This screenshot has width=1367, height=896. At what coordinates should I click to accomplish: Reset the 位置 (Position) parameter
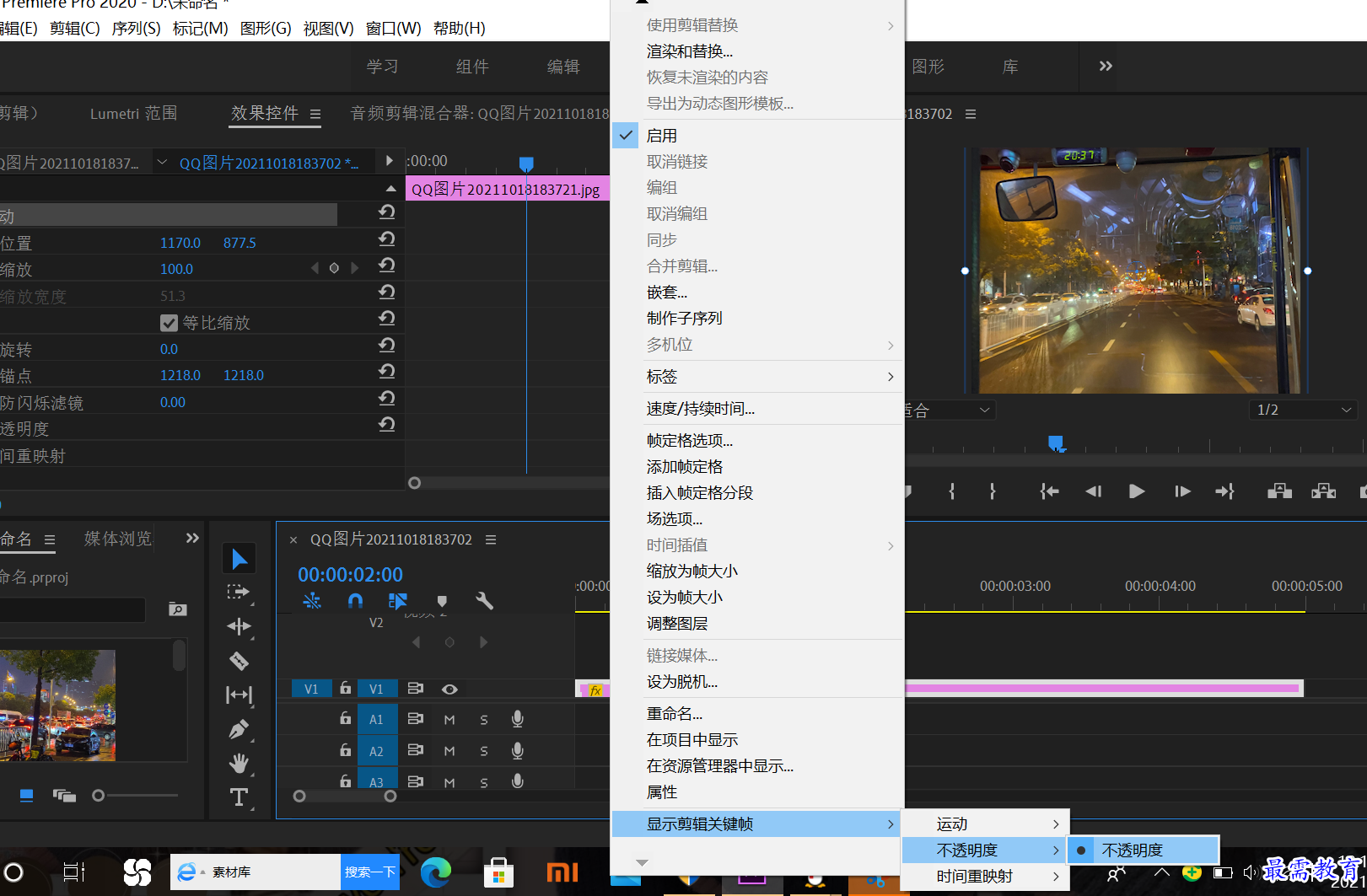(x=387, y=239)
